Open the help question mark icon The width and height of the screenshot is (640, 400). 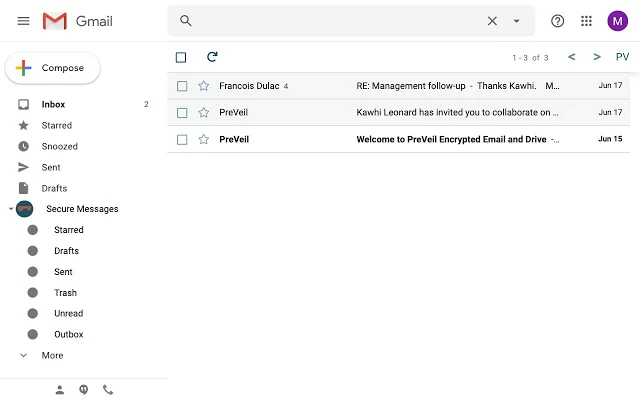pos(557,21)
